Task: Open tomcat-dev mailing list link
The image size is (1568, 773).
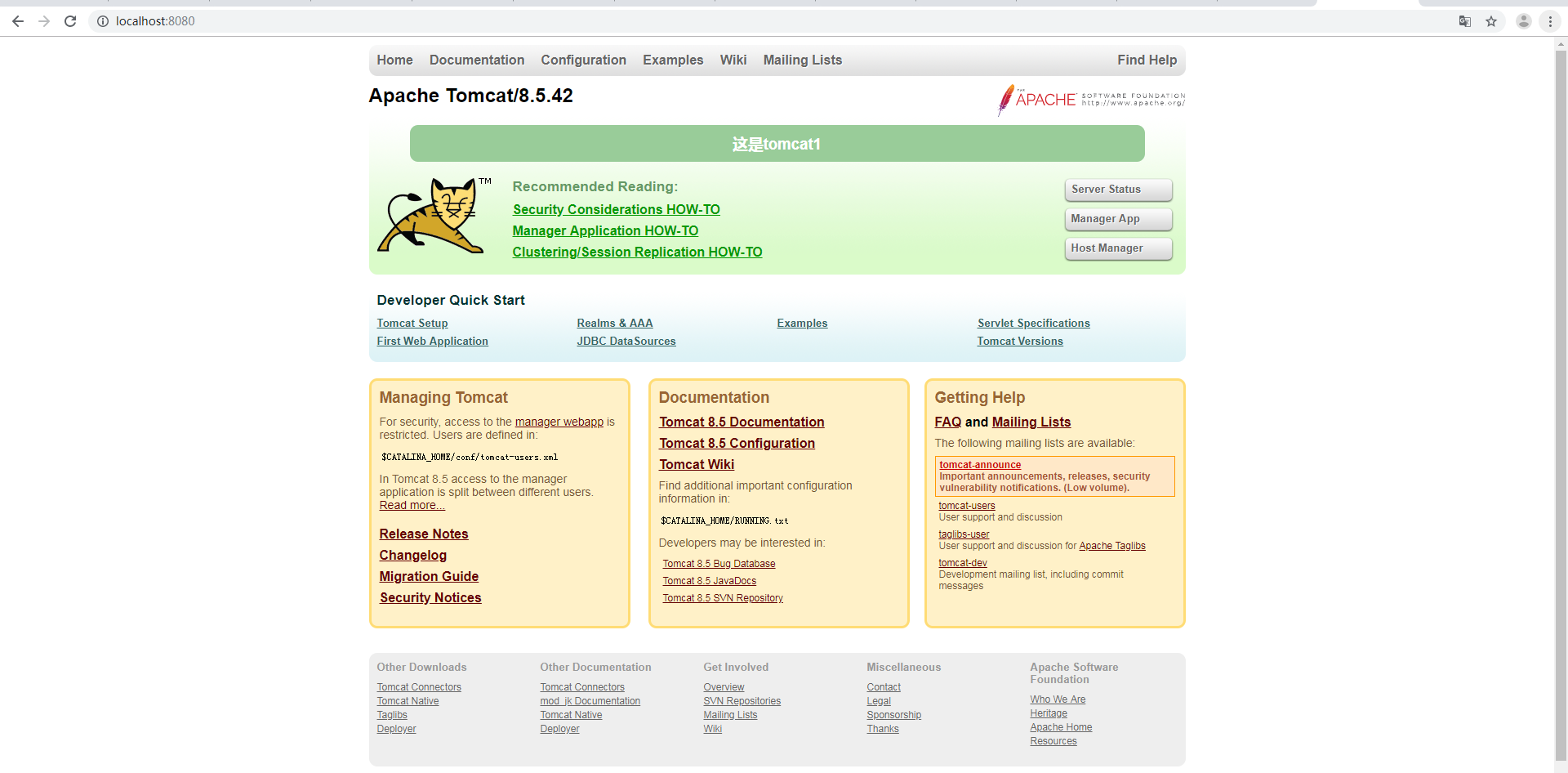Action: [963, 564]
